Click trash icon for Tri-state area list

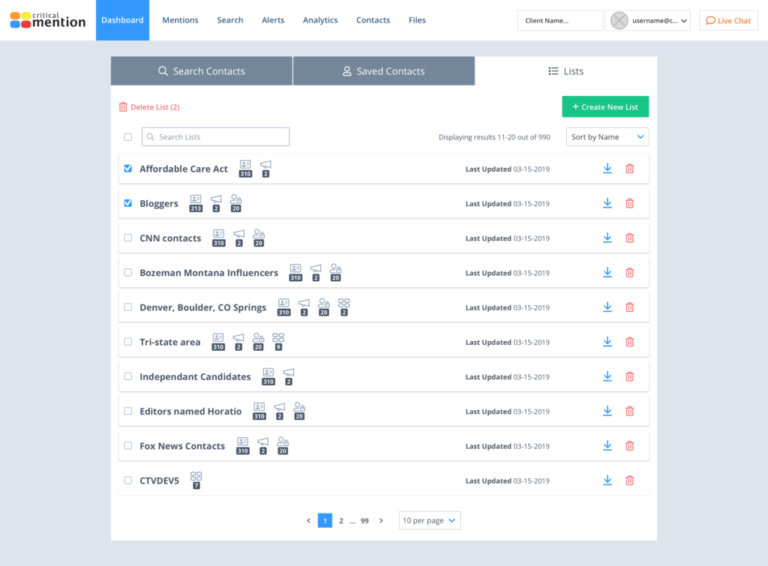[x=629, y=342]
